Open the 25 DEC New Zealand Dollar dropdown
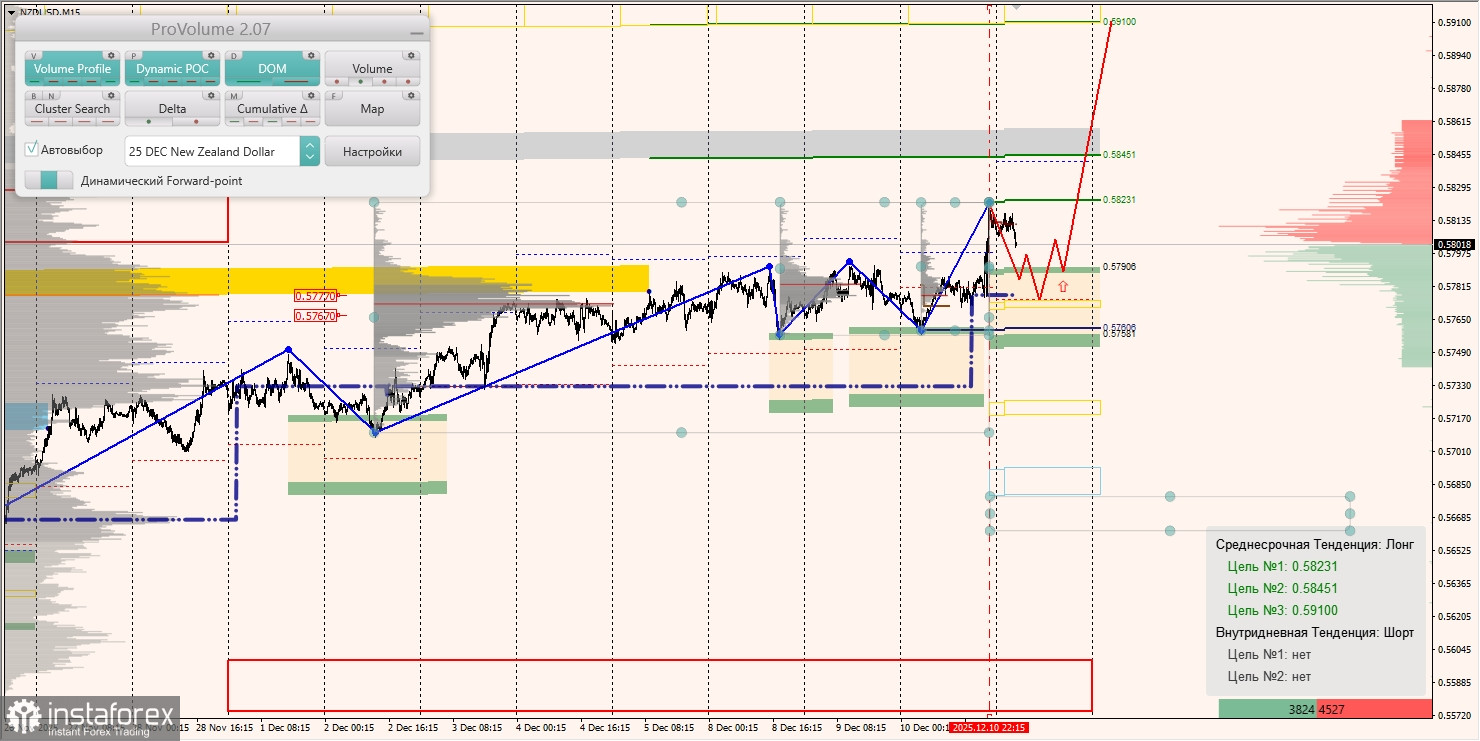This screenshot has width=1480, height=741. click(310, 151)
